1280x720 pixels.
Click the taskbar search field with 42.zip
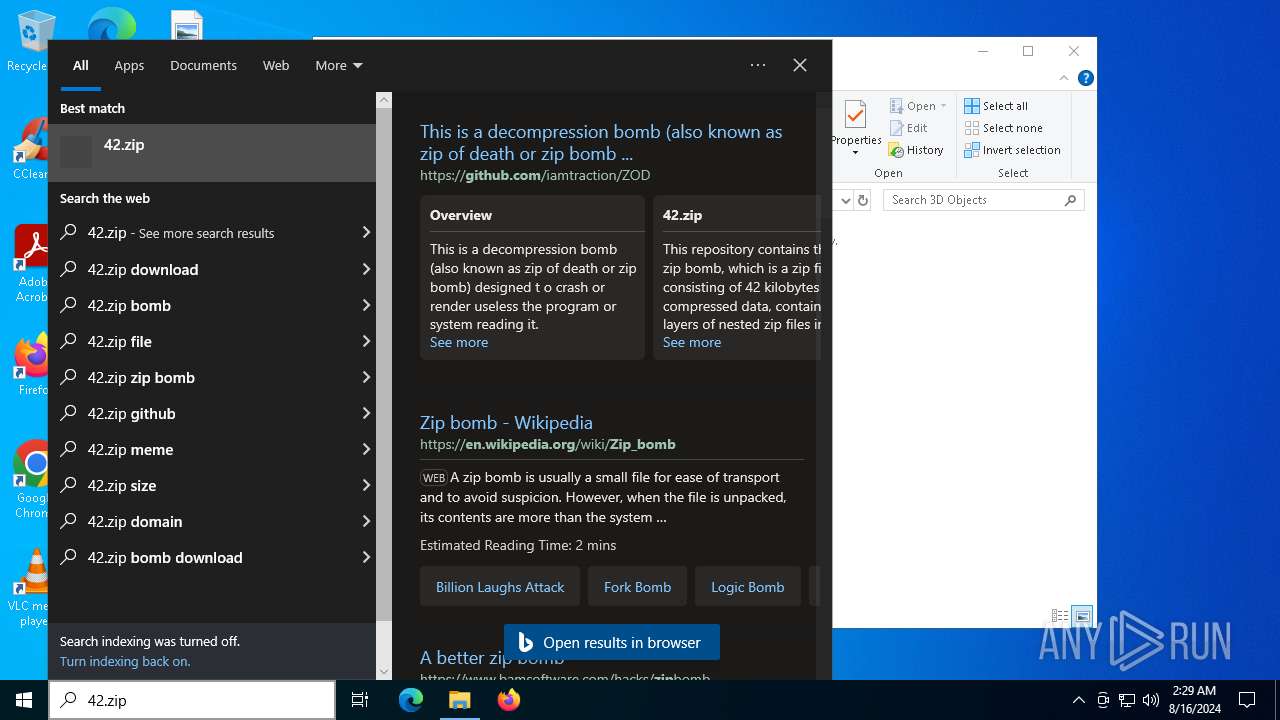(x=192, y=700)
